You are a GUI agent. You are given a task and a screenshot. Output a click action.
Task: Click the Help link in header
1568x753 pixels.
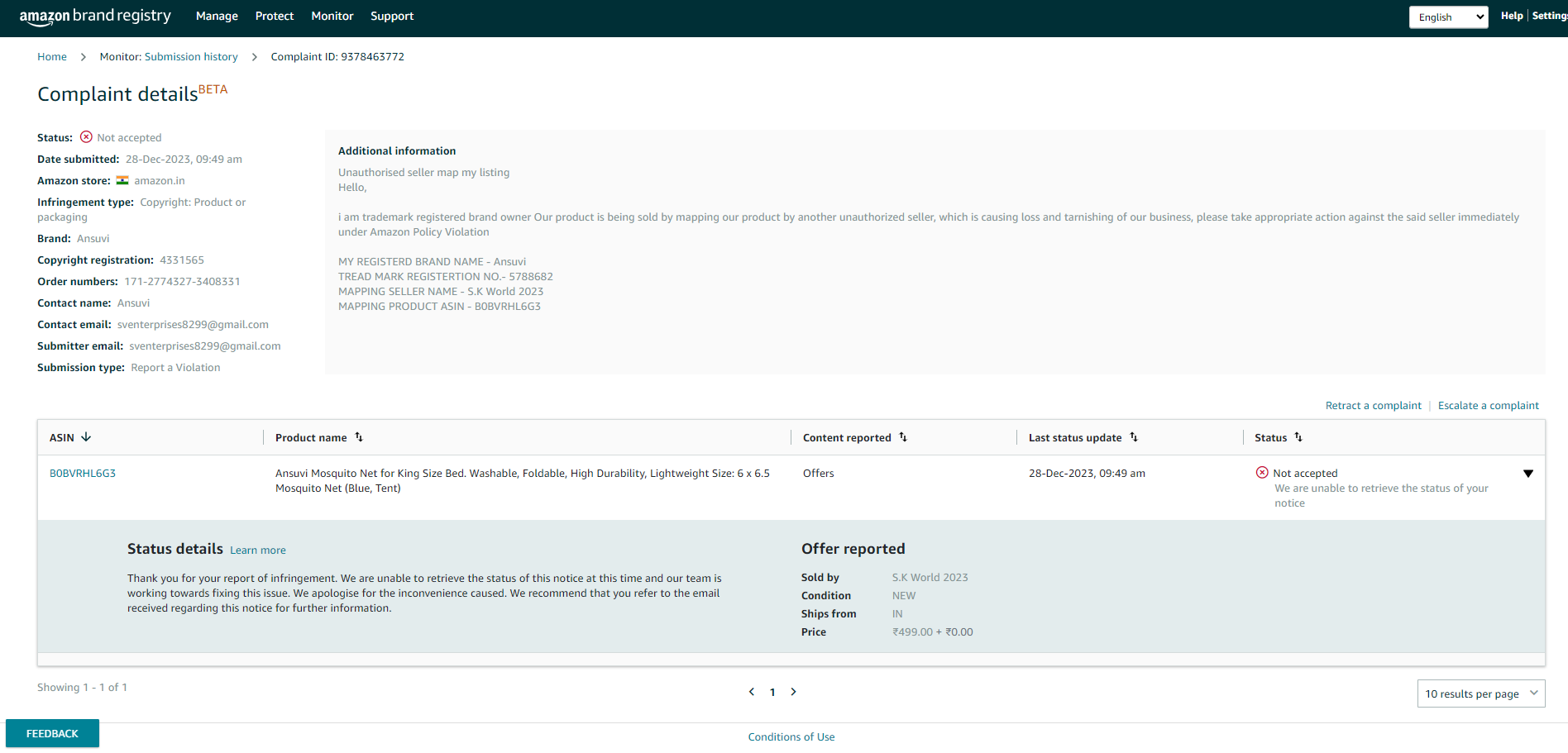(x=1512, y=16)
